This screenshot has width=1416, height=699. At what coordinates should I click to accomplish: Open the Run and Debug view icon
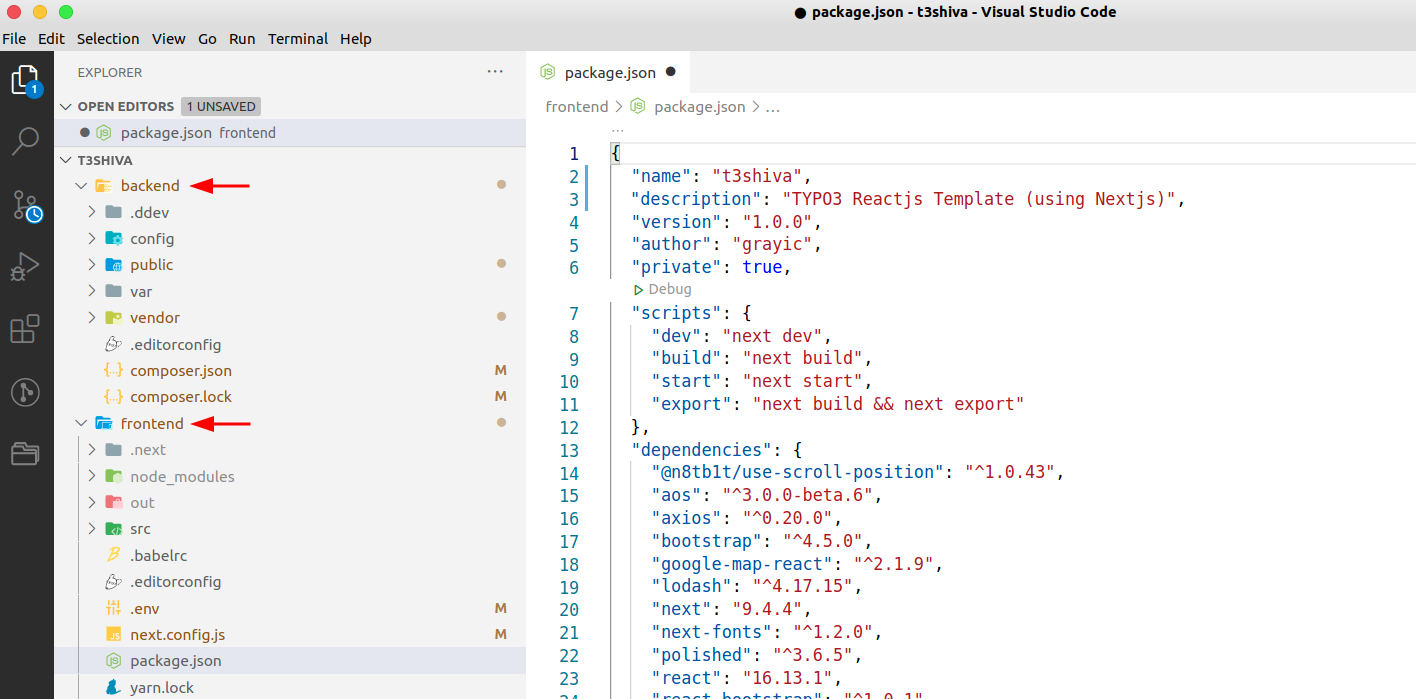(x=25, y=267)
